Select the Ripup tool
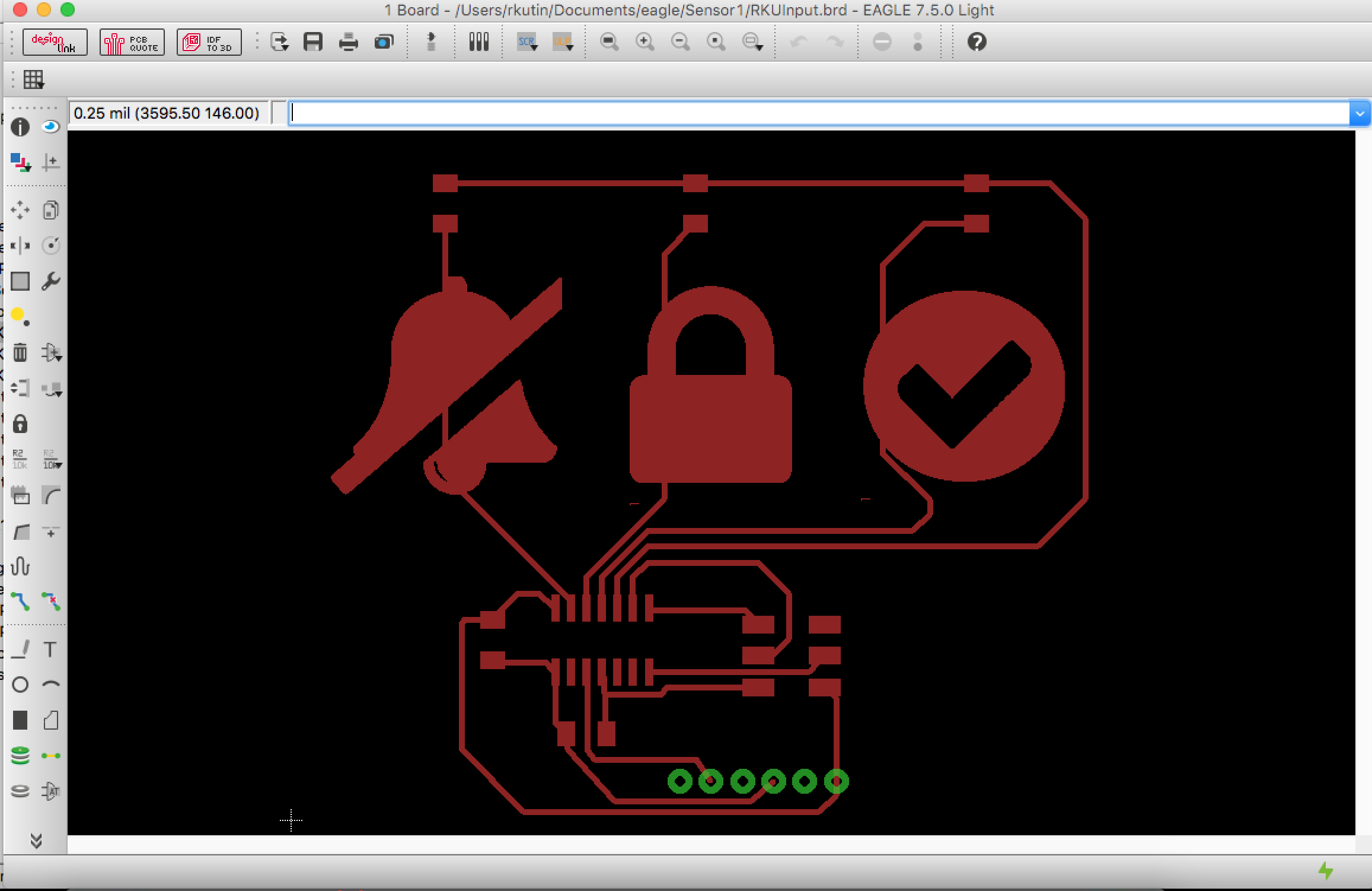Viewport: 1372px width, 891px height. coord(51,602)
